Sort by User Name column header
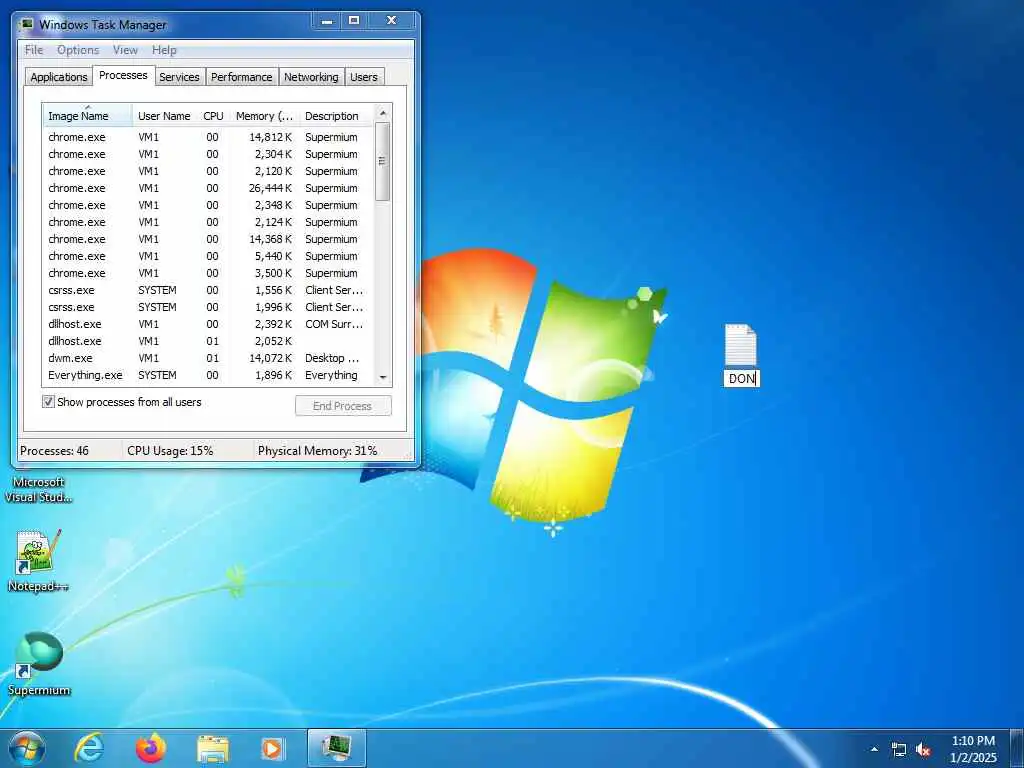 pyautogui.click(x=165, y=116)
